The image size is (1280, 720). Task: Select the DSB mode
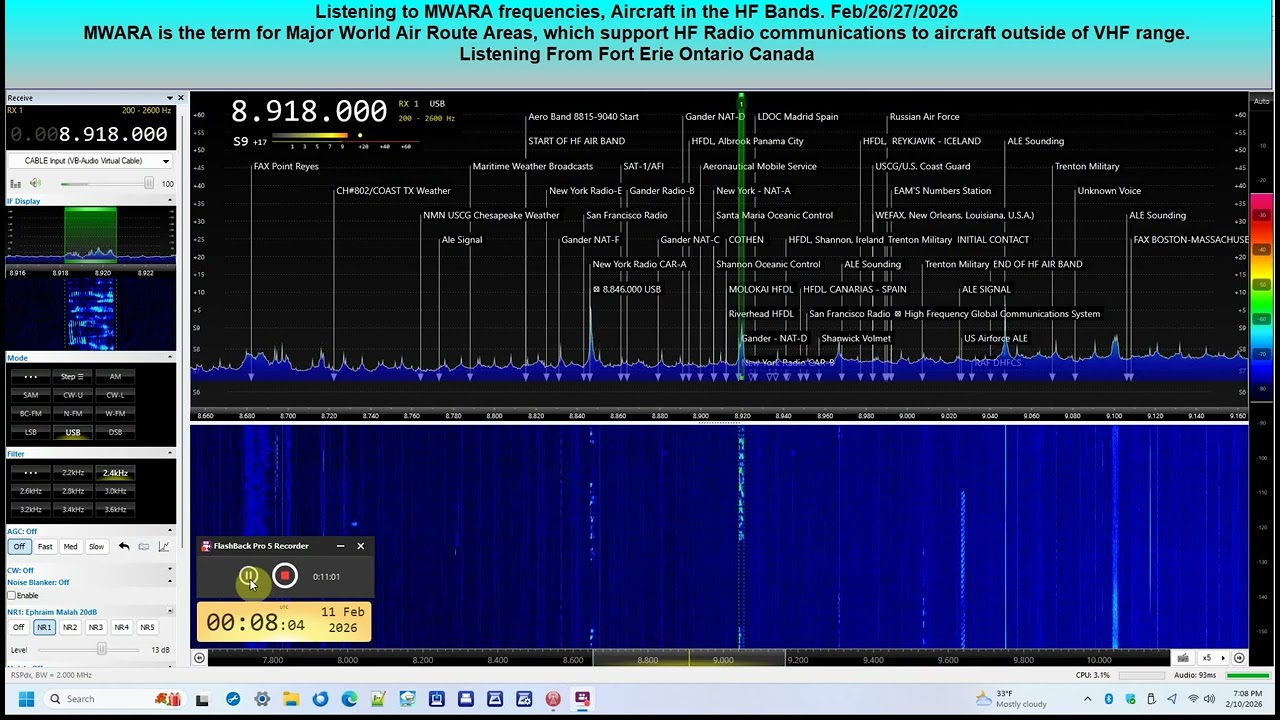click(x=115, y=432)
